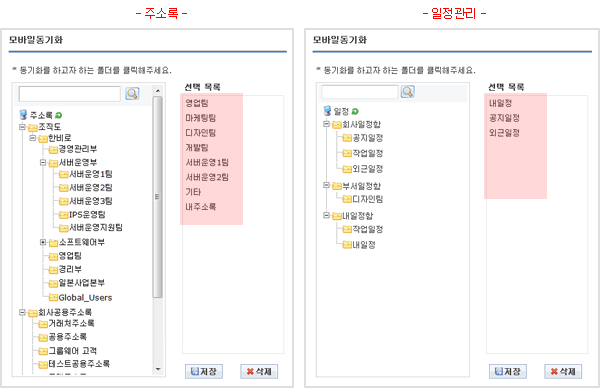Click the search input field in 주소록 panel
600x388 pixels.
pyautogui.click(x=70, y=94)
